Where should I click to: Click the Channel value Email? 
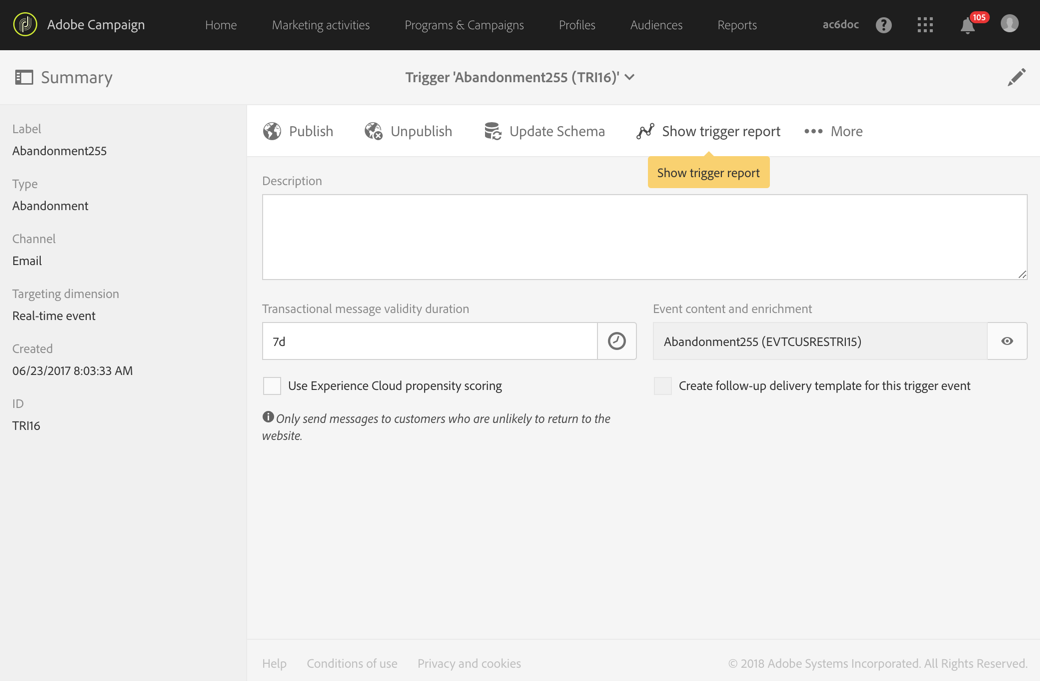click(27, 261)
